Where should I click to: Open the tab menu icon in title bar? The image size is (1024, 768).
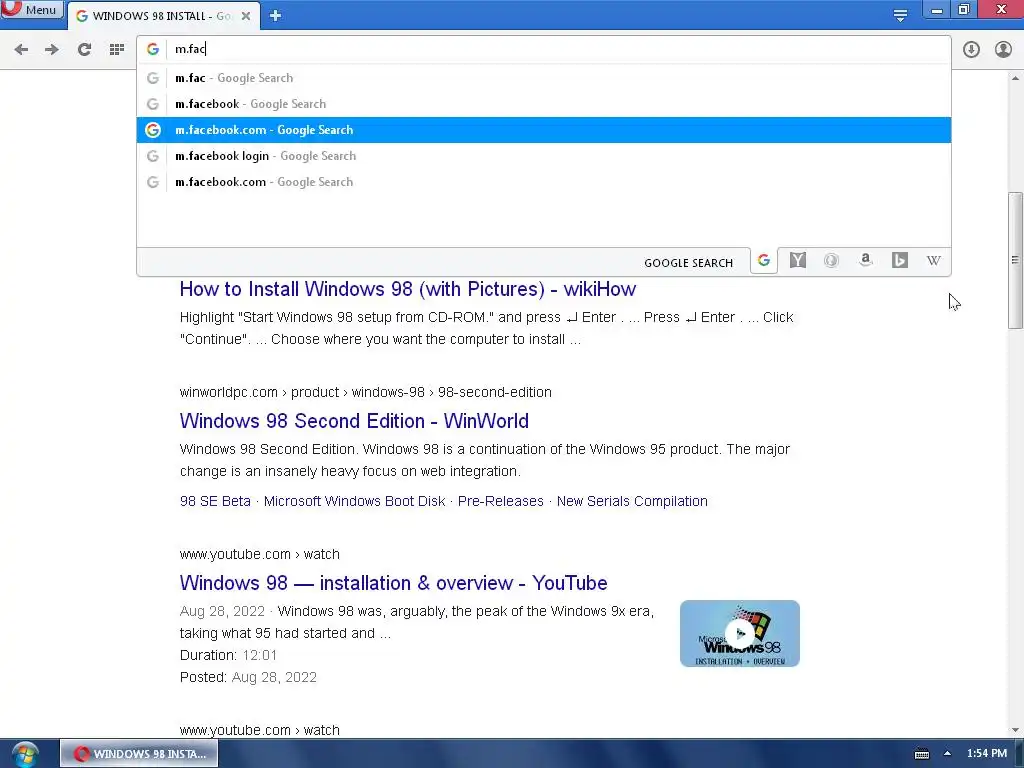click(x=901, y=15)
